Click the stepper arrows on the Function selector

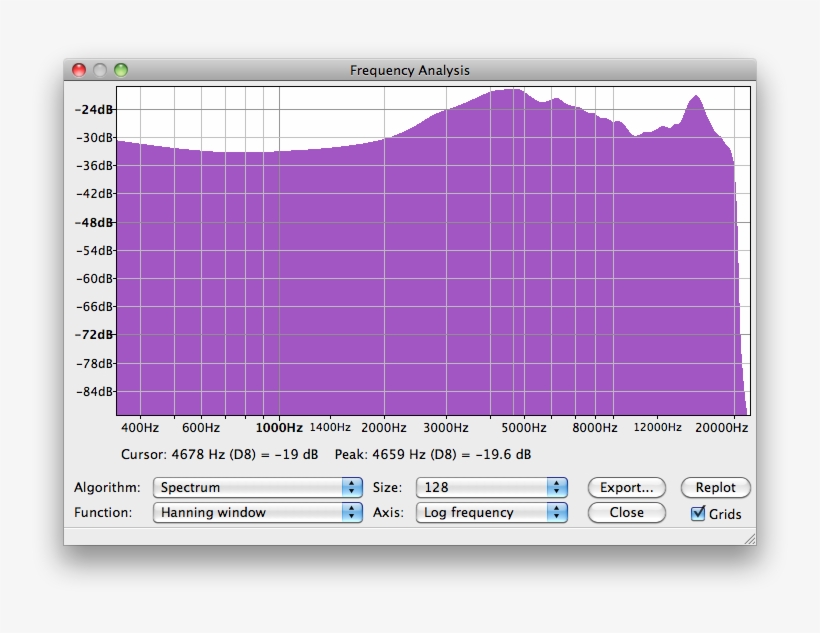click(352, 512)
